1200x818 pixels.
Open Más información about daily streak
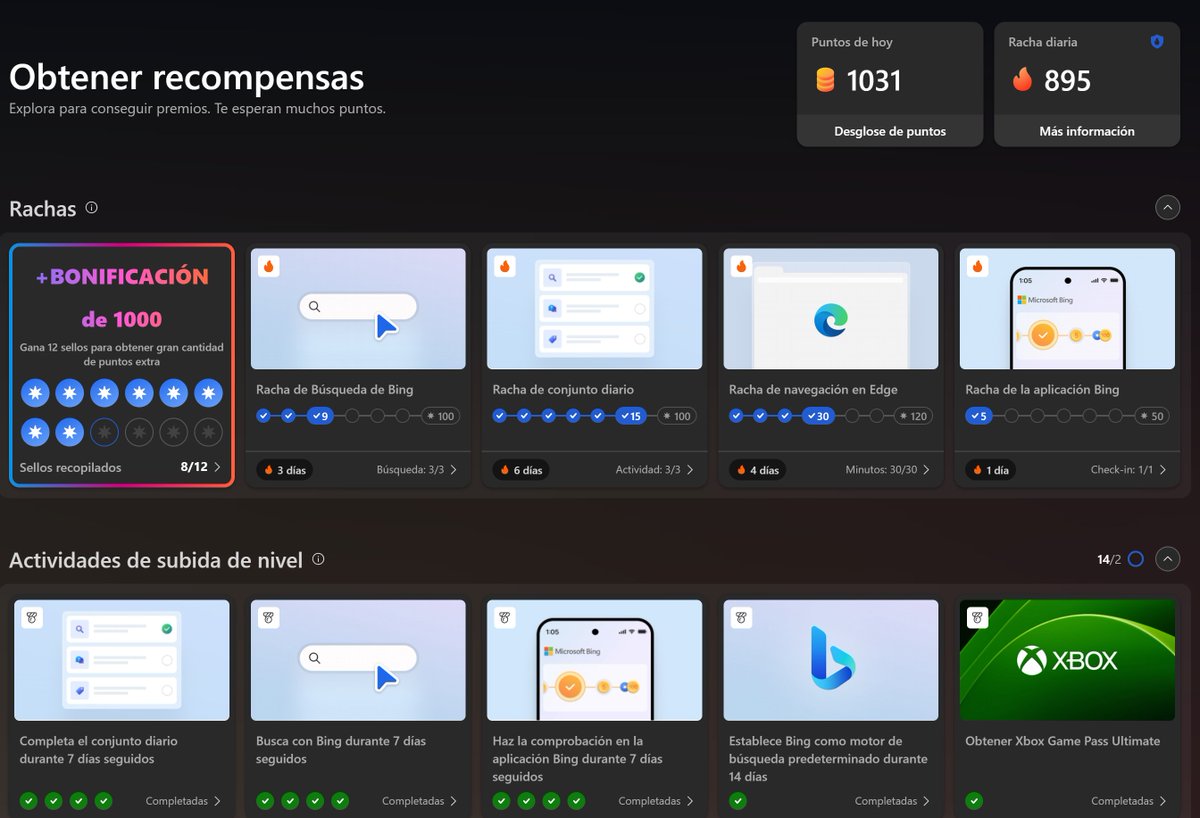point(1087,131)
